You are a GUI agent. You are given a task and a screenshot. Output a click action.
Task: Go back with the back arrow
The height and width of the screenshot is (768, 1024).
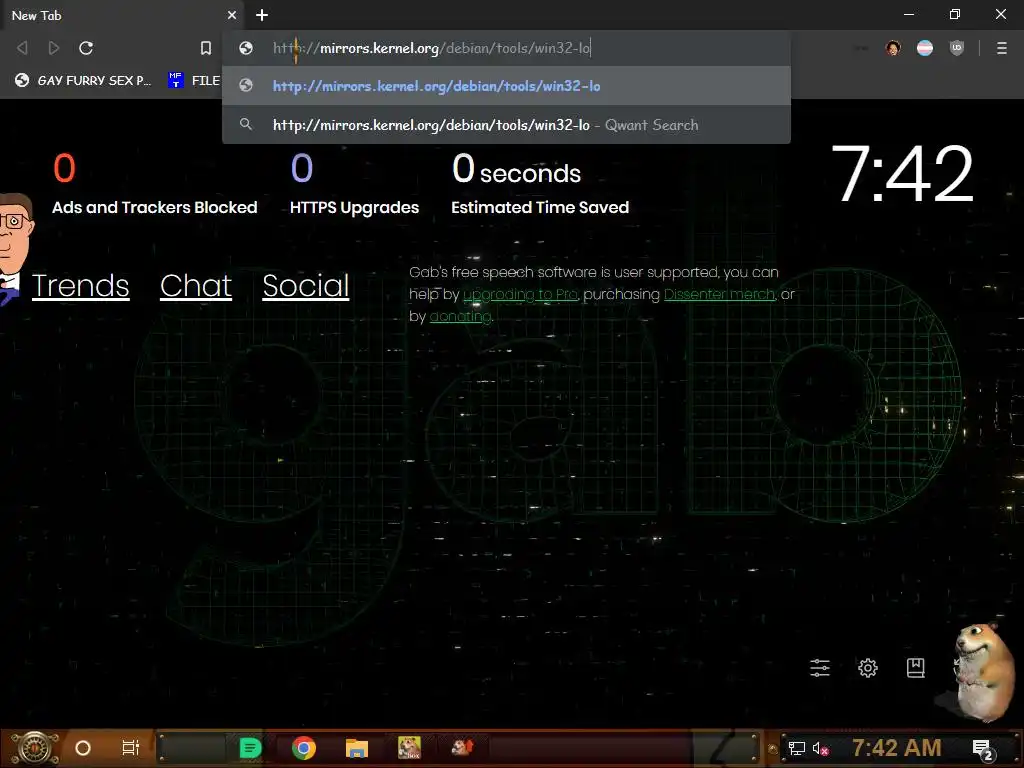tap(22, 48)
